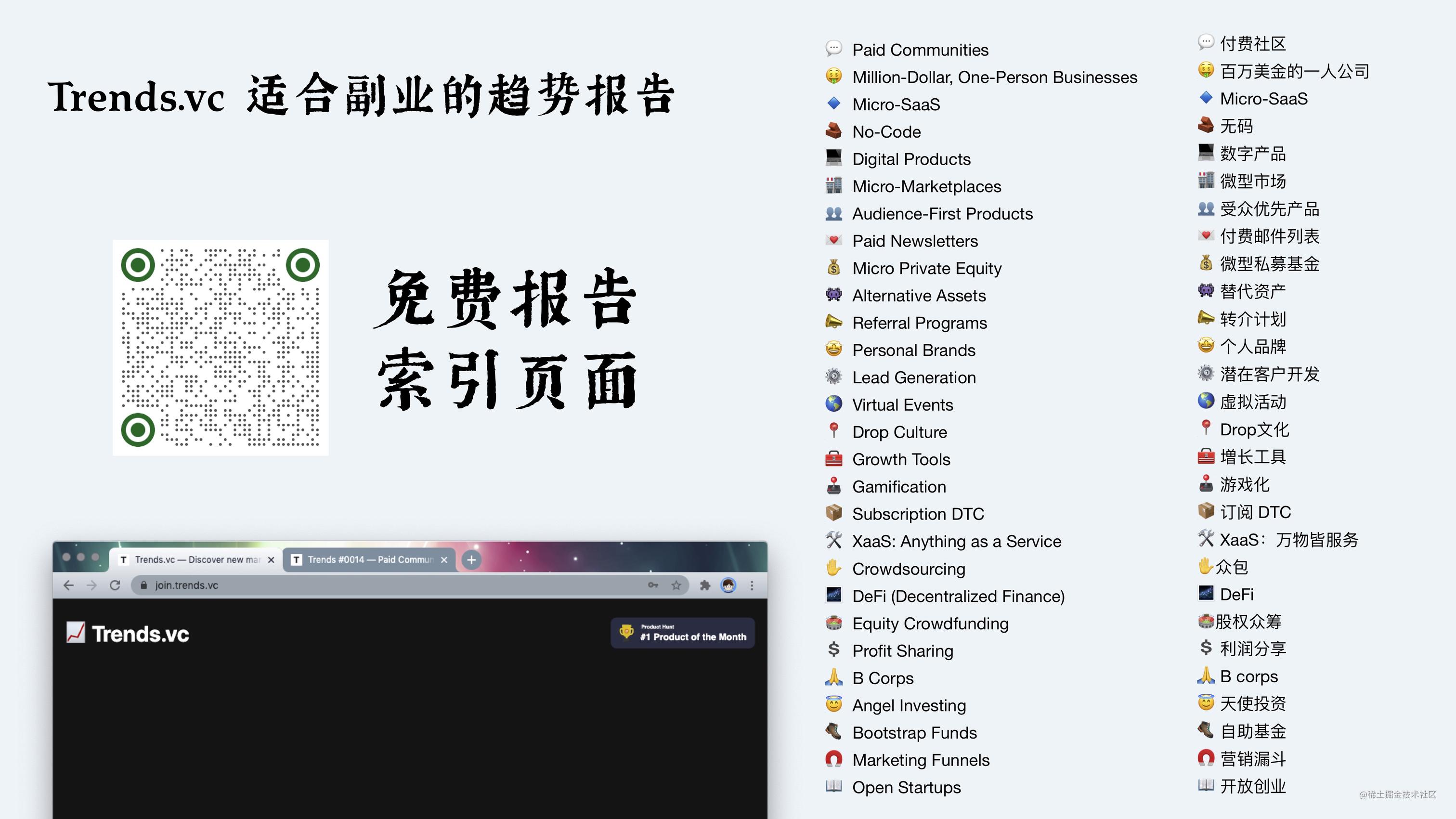Viewport: 1456px width, 819px height.
Task: Click the pushpin icon beside Drop Culture
Action: pyautogui.click(x=833, y=431)
